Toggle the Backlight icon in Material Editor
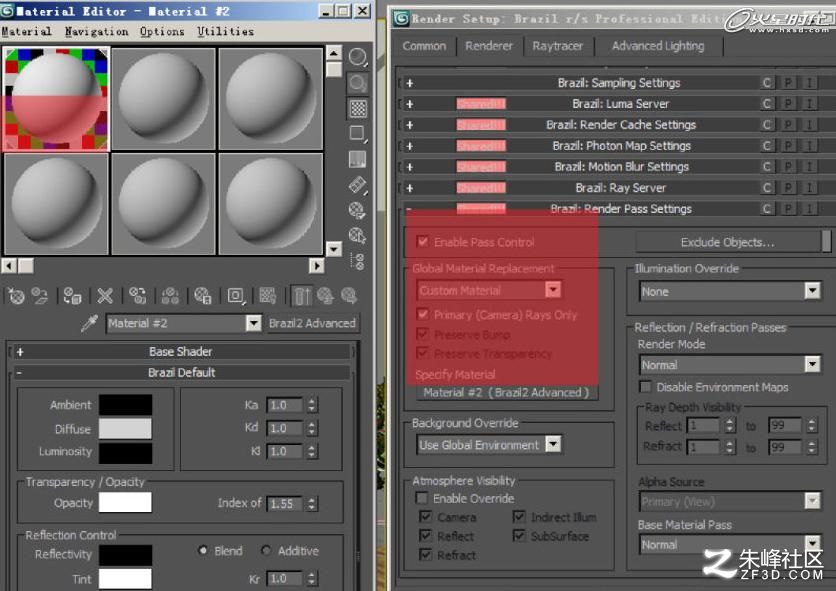 click(357, 83)
